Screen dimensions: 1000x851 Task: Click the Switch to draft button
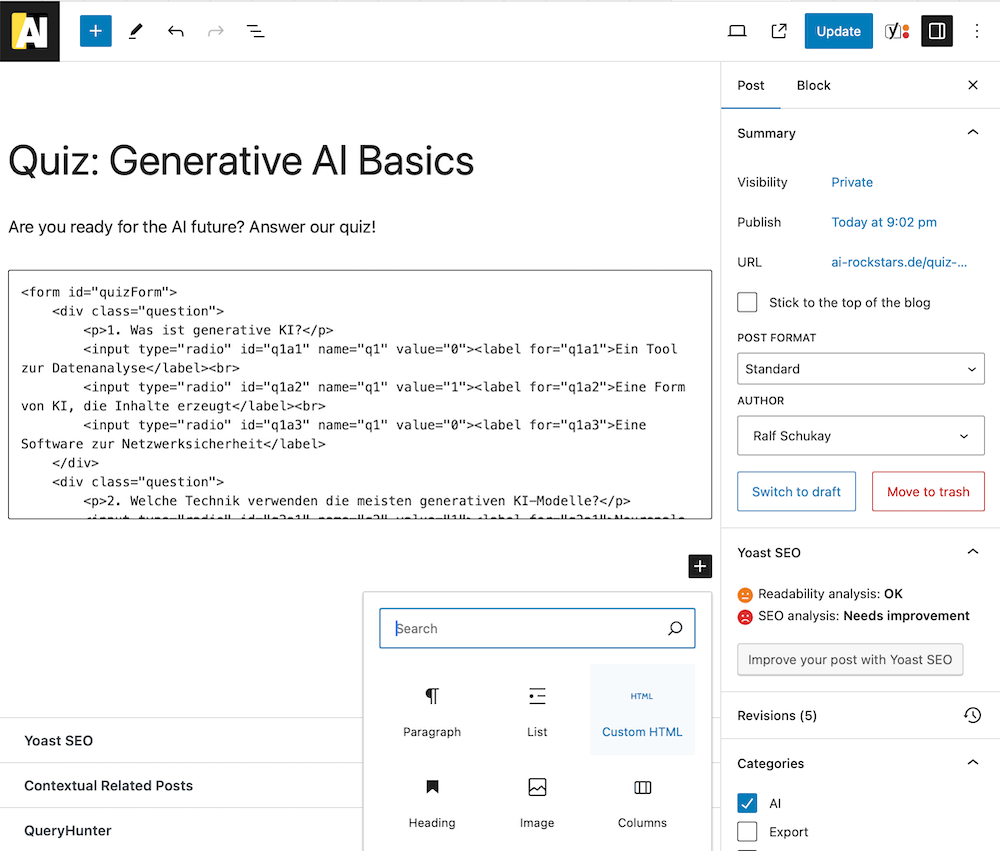pyautogui.click(x=796, y=492)
